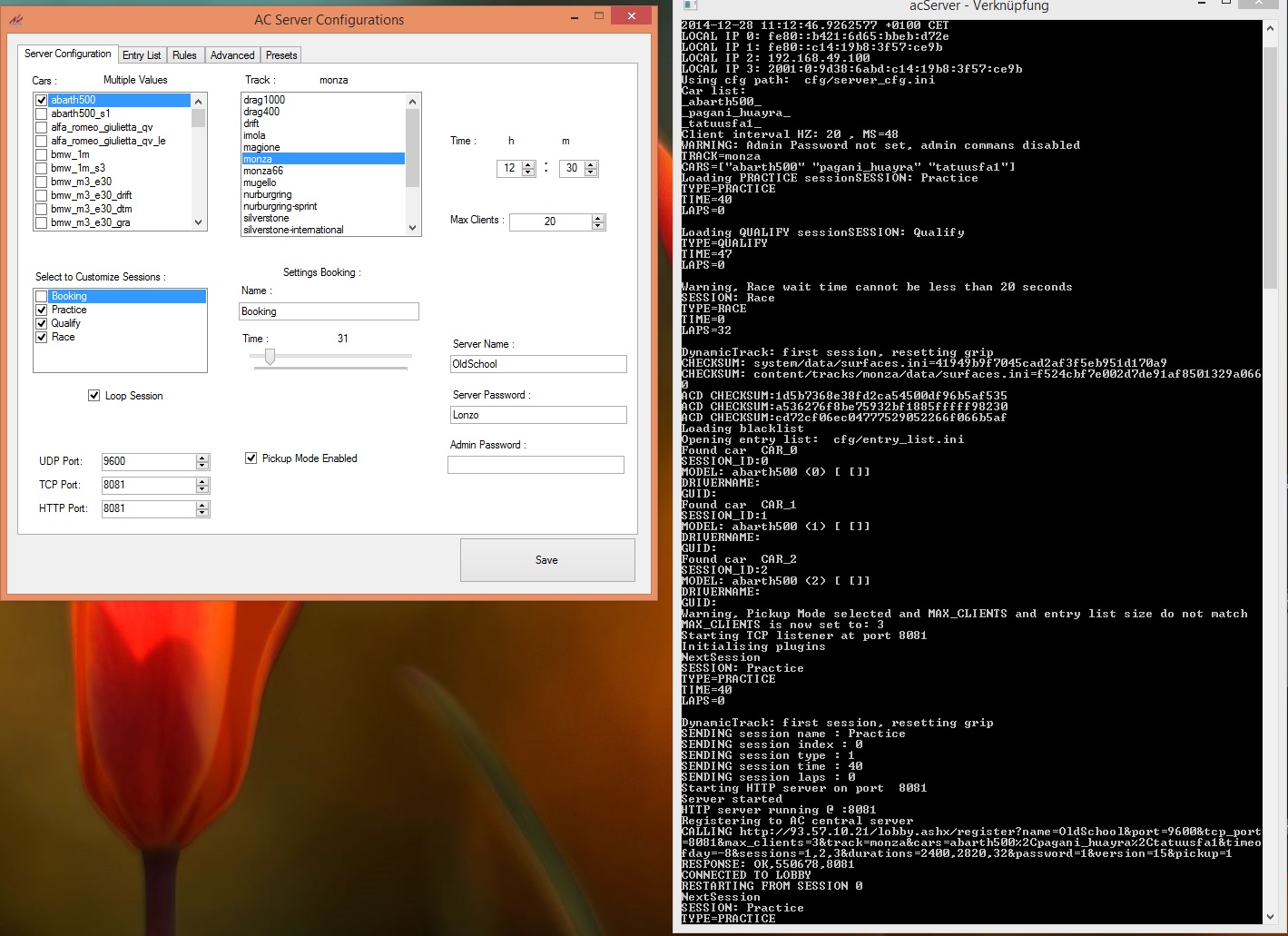Decrease the TCP Port value
Viewport: 1288px width, 936px height.
pyautogui.click(x=202, y=490)
